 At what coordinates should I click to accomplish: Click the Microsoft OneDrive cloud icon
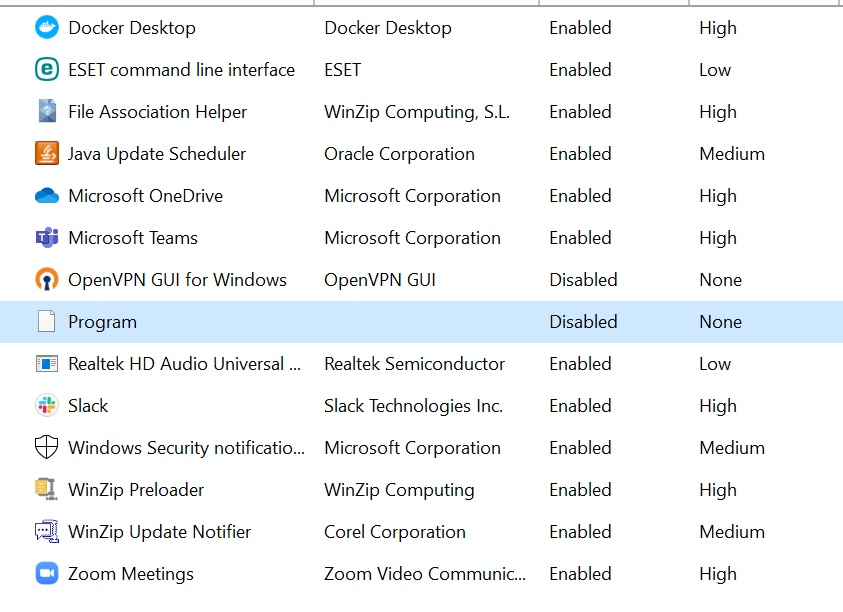(47, 195)
